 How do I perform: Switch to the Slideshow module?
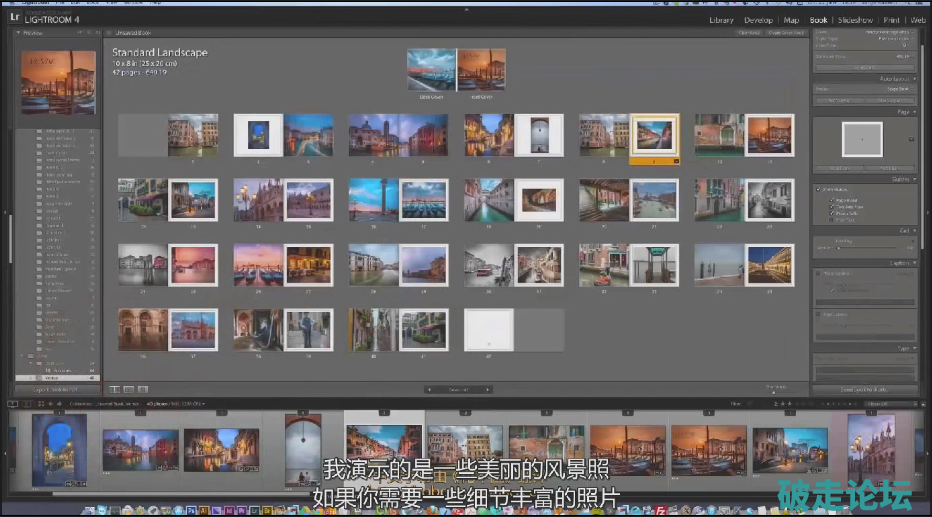tap(857, 20)
